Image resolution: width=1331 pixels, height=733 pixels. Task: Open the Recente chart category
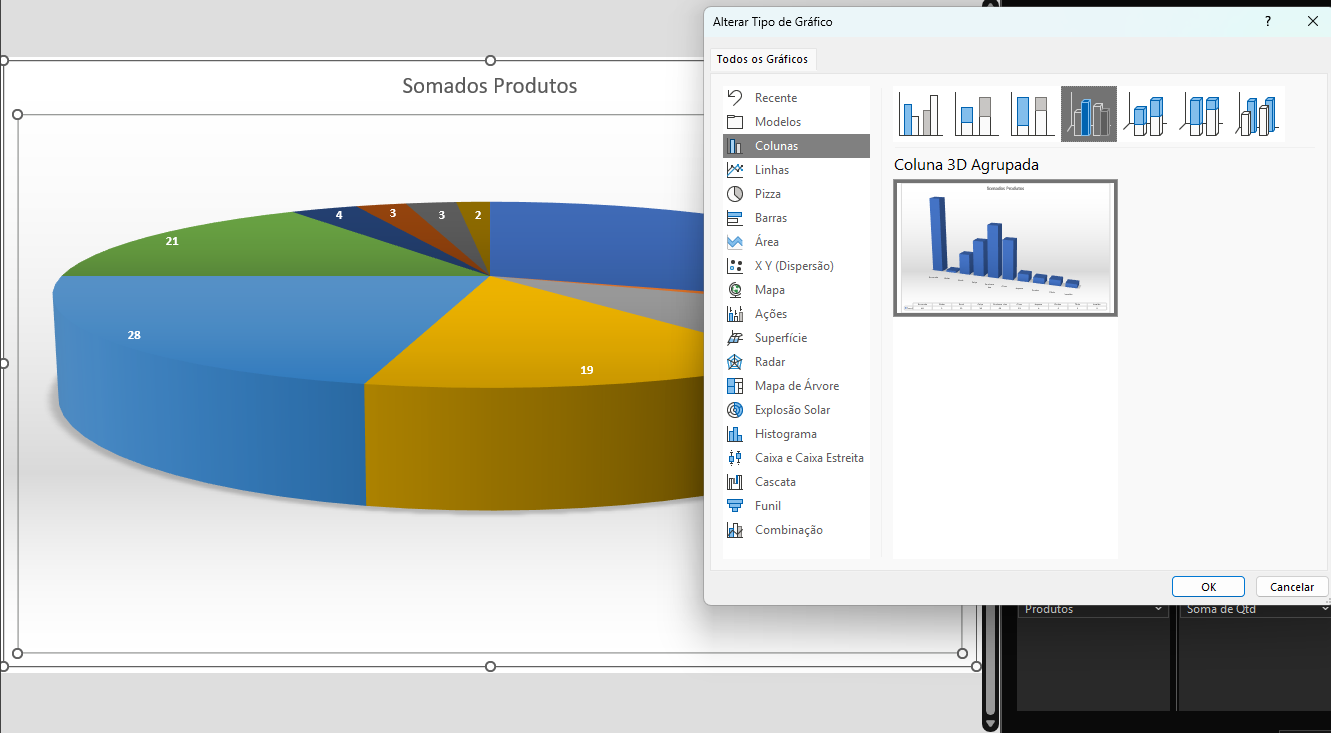796,98
